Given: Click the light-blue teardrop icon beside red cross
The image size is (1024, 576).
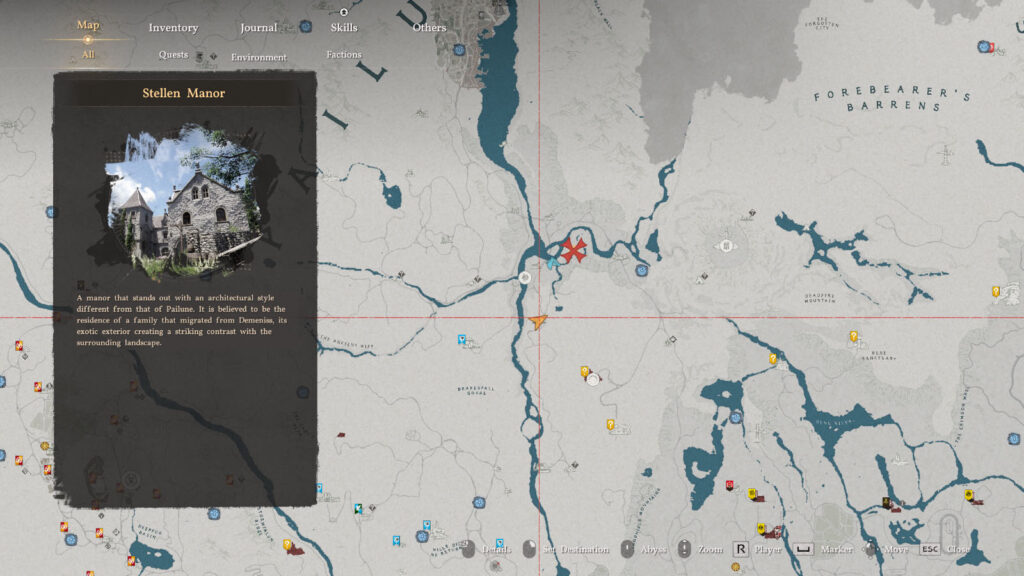Looking at the screenshot, I should [553, 264].
